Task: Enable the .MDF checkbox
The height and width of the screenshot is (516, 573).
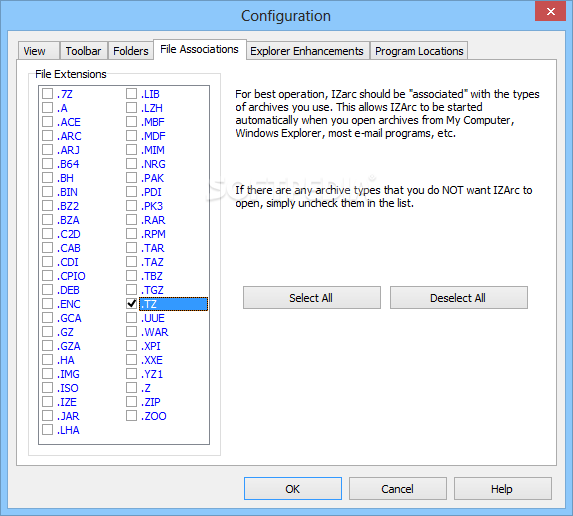Action: (x=132, y=136)
